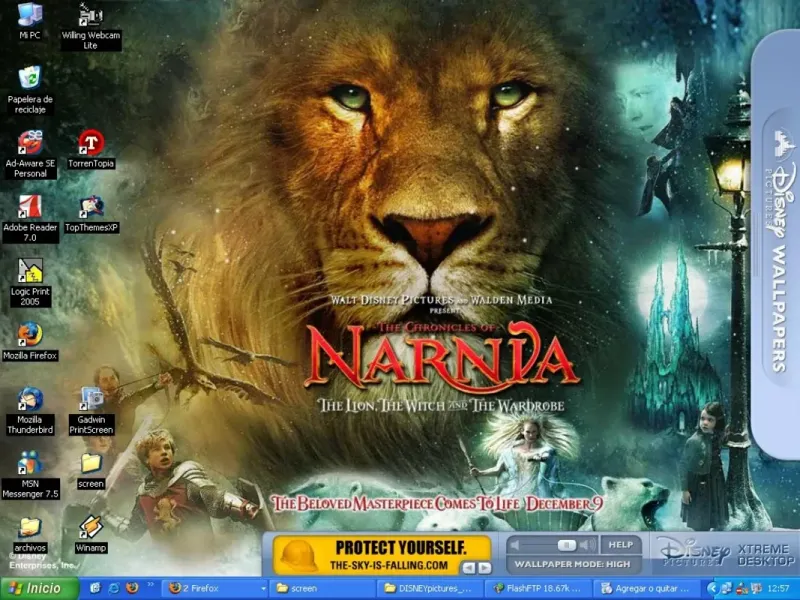Click first system tray icon after chevron

point(727,589)
